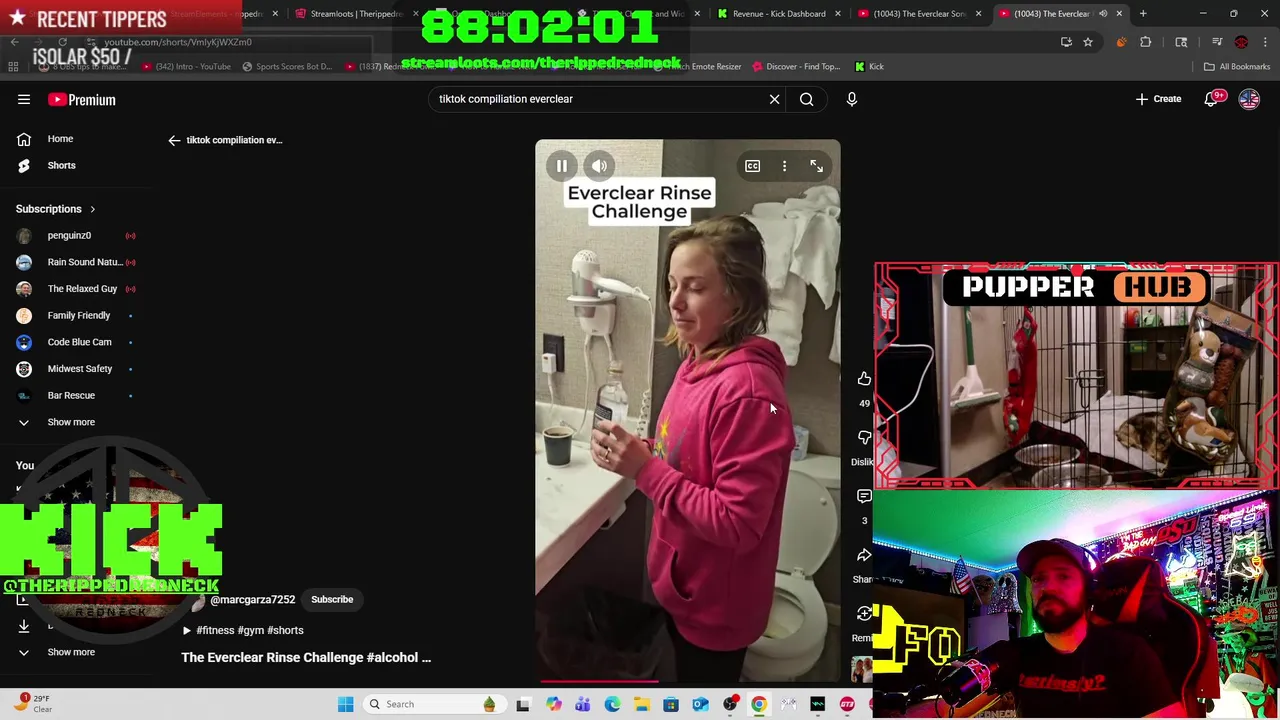Screen dimensions: 1280x720
Task: Play the #fitness #gym #shorts sound
Action: 243,631
